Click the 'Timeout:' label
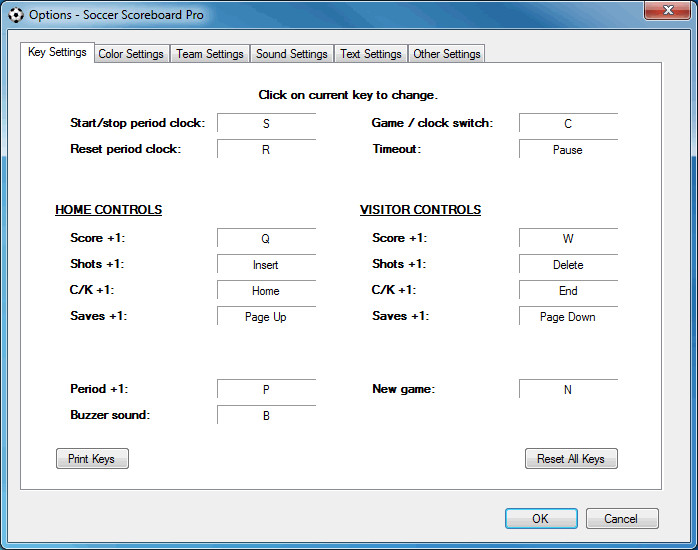Viewport: 698px width, 550px height. click(x=397, y=149)
